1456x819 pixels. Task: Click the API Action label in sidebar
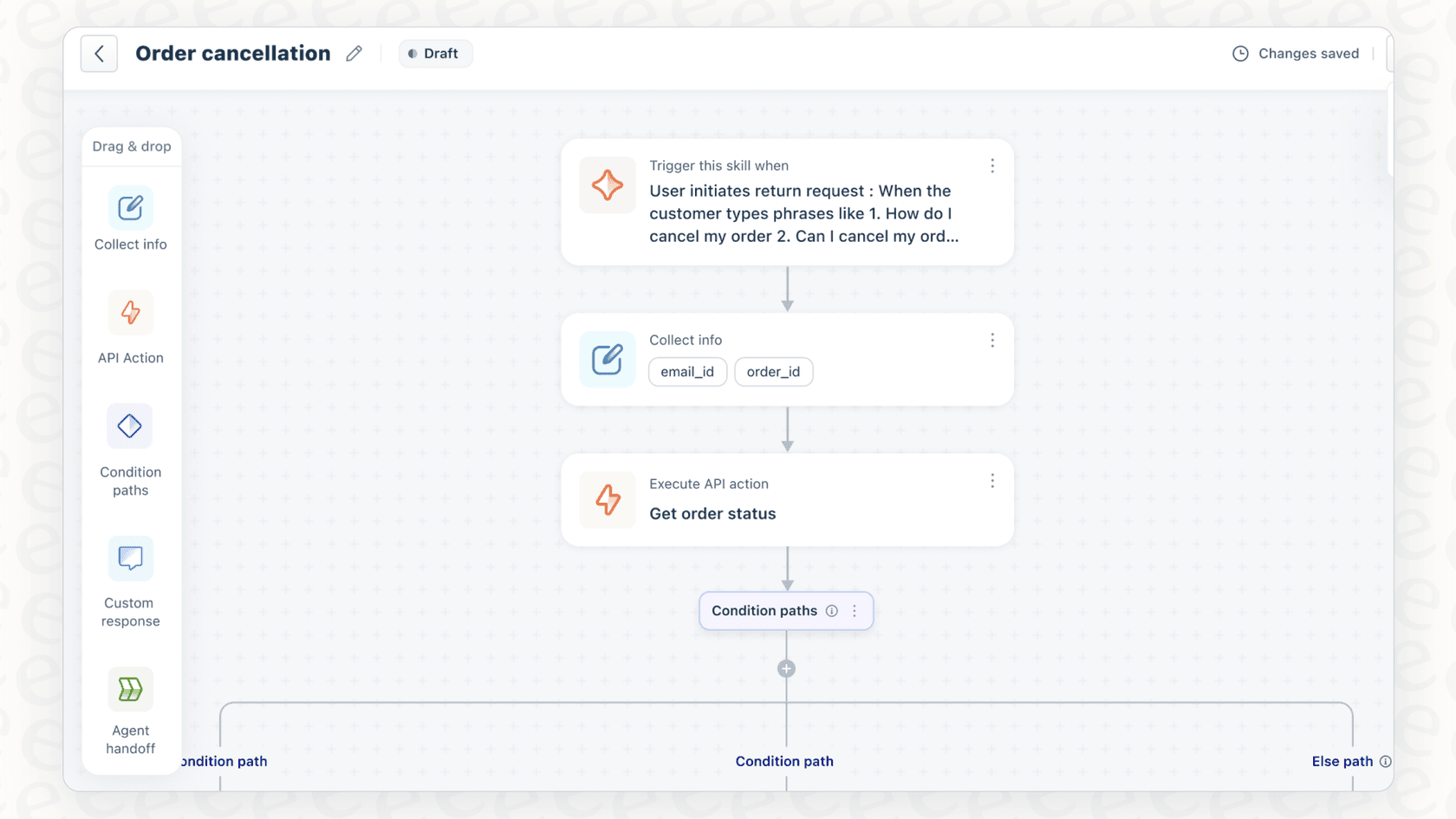point(130,358)
